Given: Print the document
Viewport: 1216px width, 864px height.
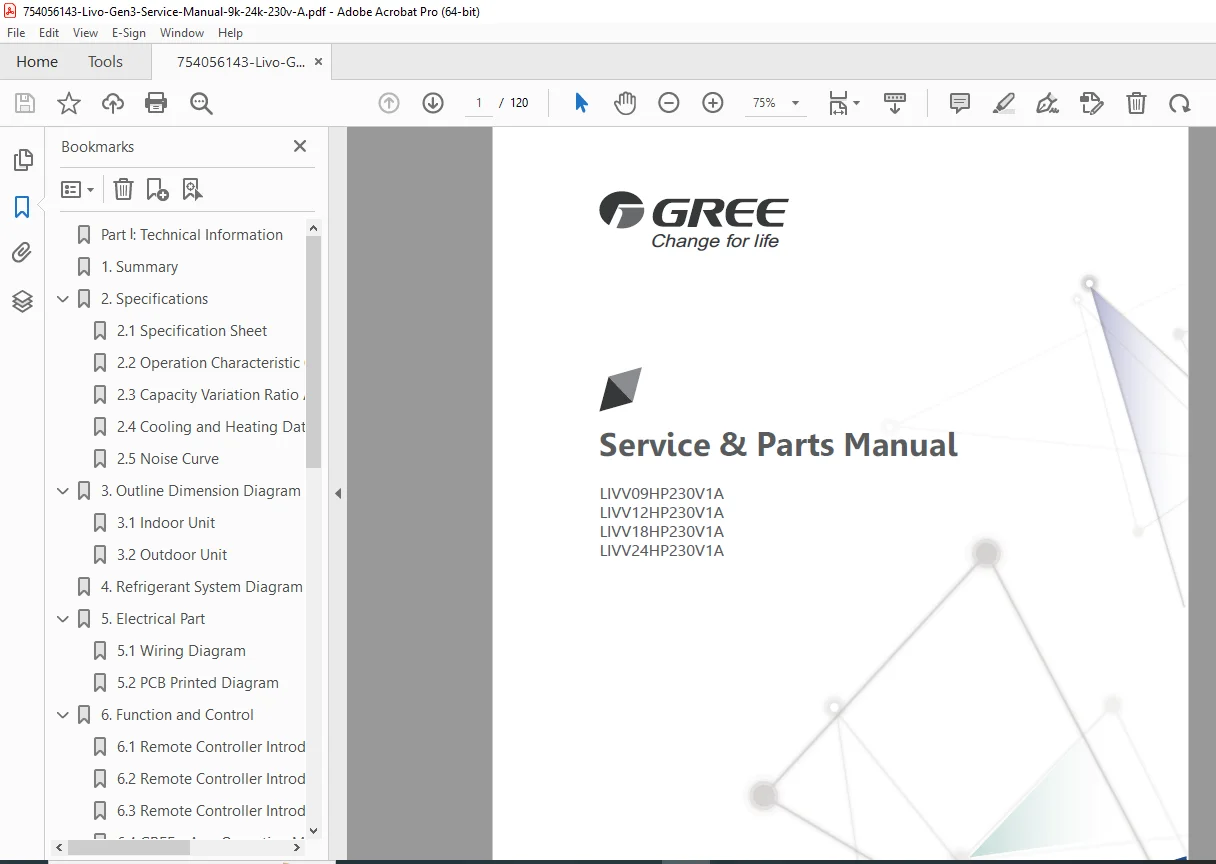Looking at the screenshot, I should [156, 103].
